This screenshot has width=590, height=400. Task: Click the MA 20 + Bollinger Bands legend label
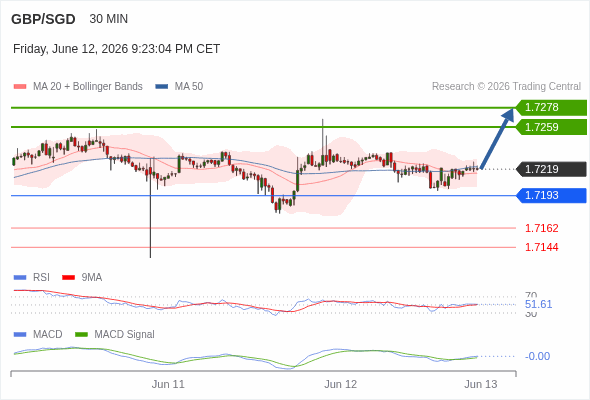88,87
